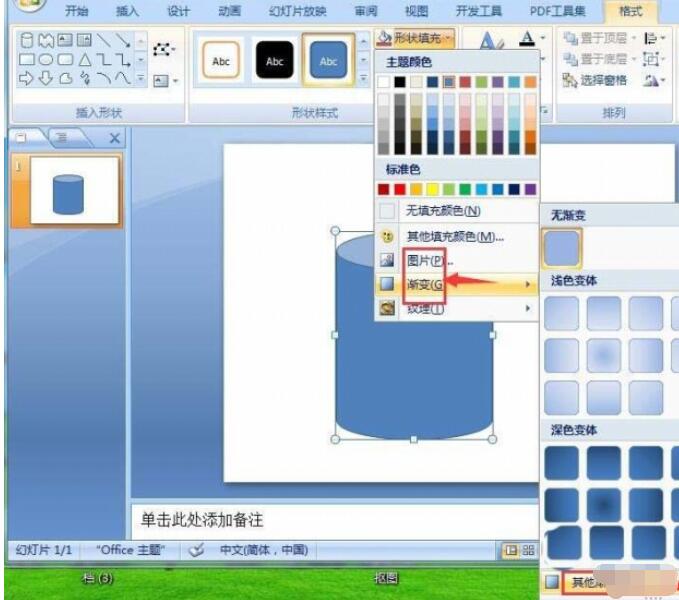Open 其他填充颜色 more fill colors
This screenshot has height=600, width=679.
pos(454,236)
